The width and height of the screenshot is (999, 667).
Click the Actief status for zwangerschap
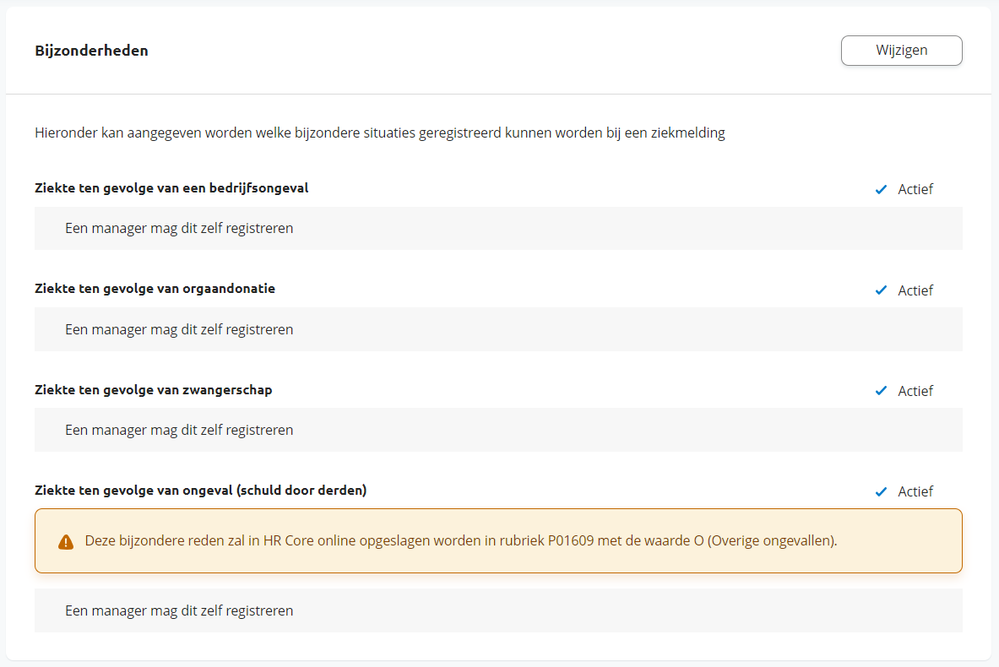coord(915,391)
